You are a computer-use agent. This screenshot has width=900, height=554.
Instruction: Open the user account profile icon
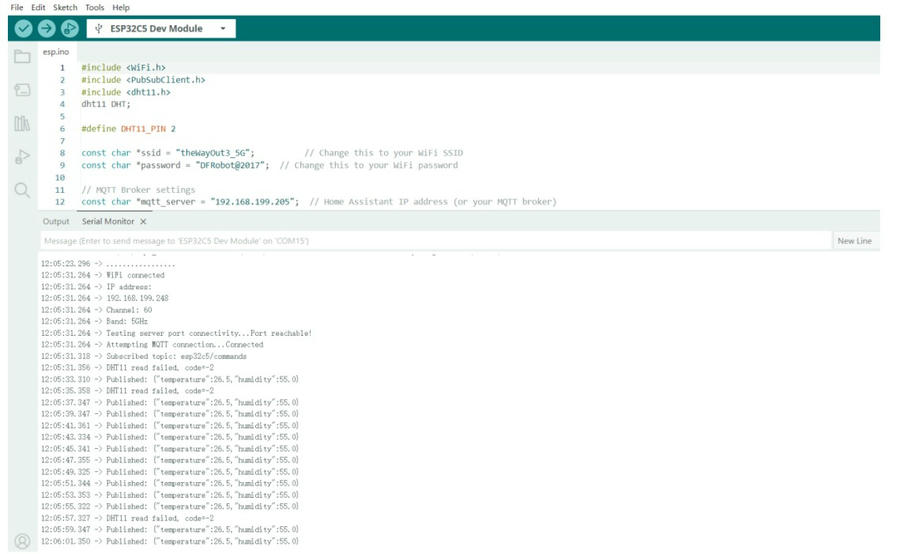(x=22, y=541)
